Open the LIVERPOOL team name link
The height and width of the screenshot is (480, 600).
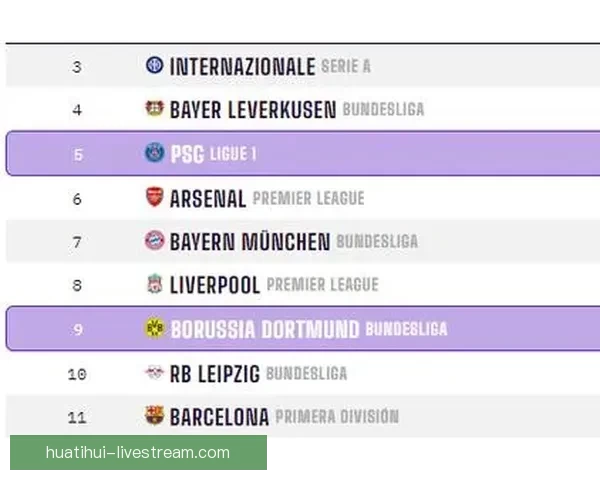(x=215, y=286)
